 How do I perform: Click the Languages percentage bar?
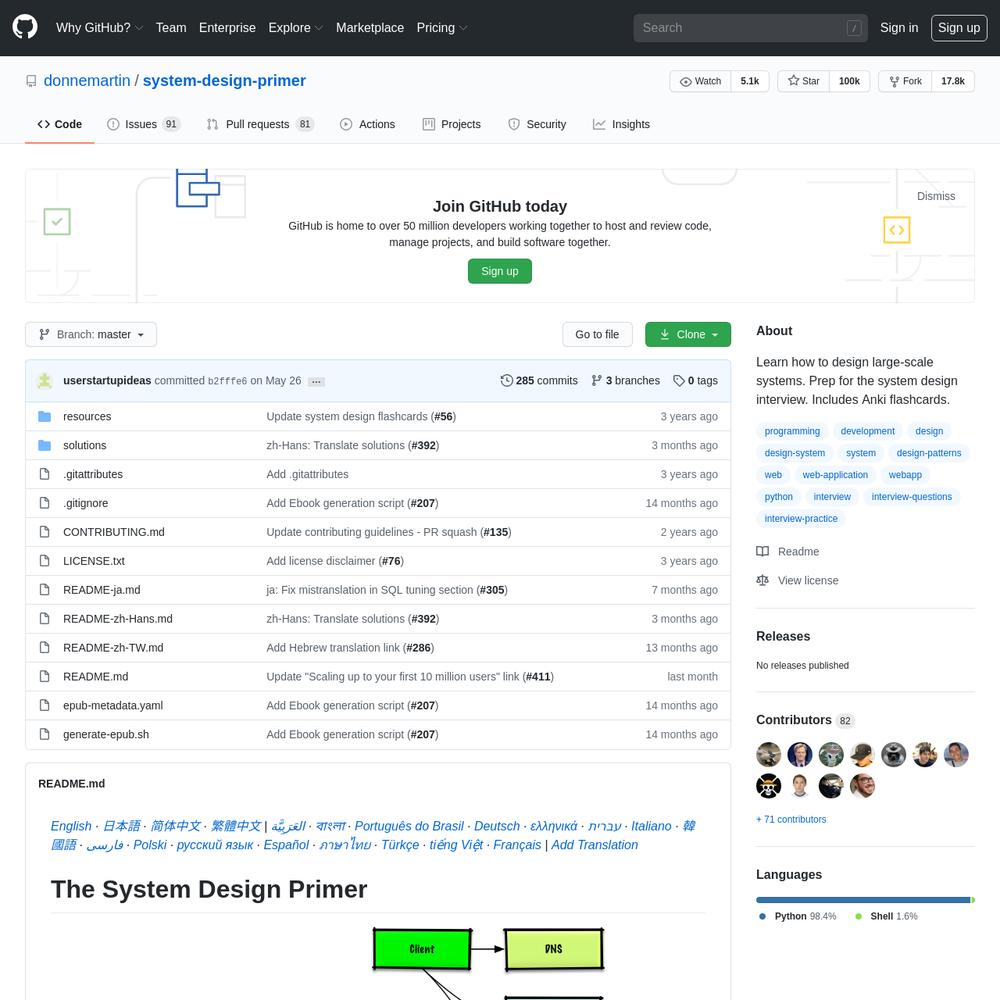[x=865, y=900]
